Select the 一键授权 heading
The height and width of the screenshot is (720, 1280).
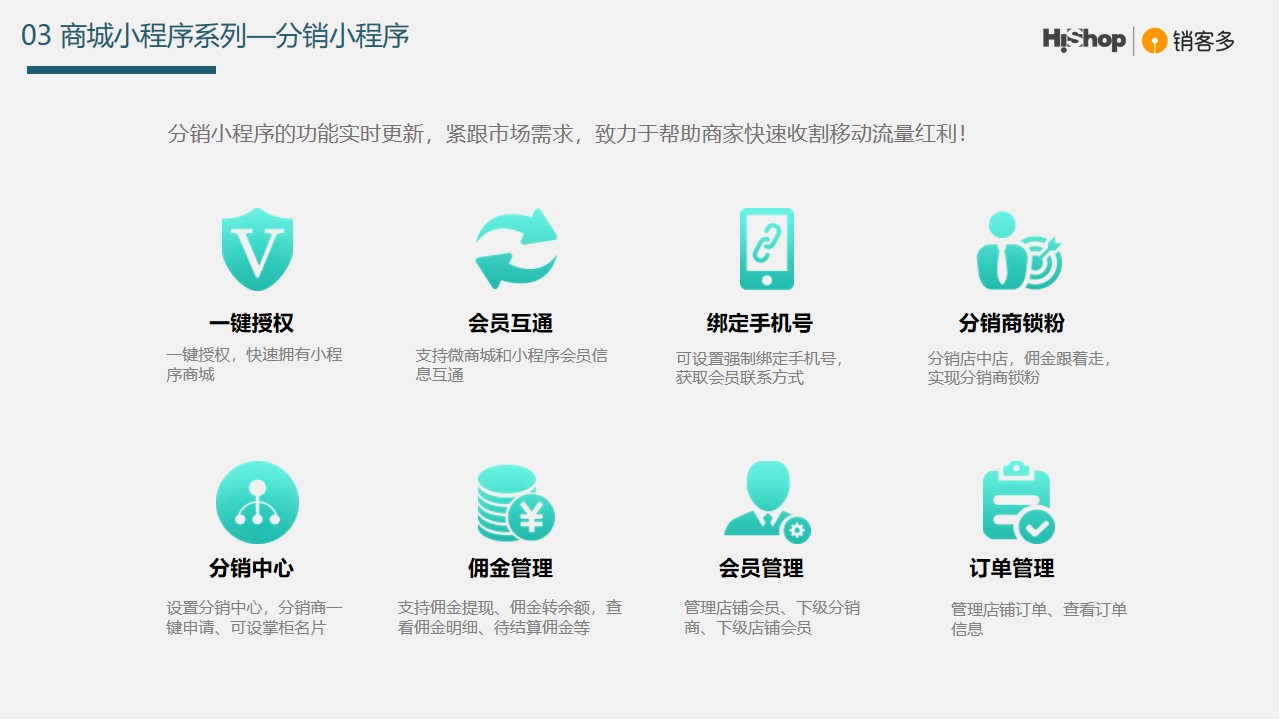pyautogui.click(x=252, y=323)
